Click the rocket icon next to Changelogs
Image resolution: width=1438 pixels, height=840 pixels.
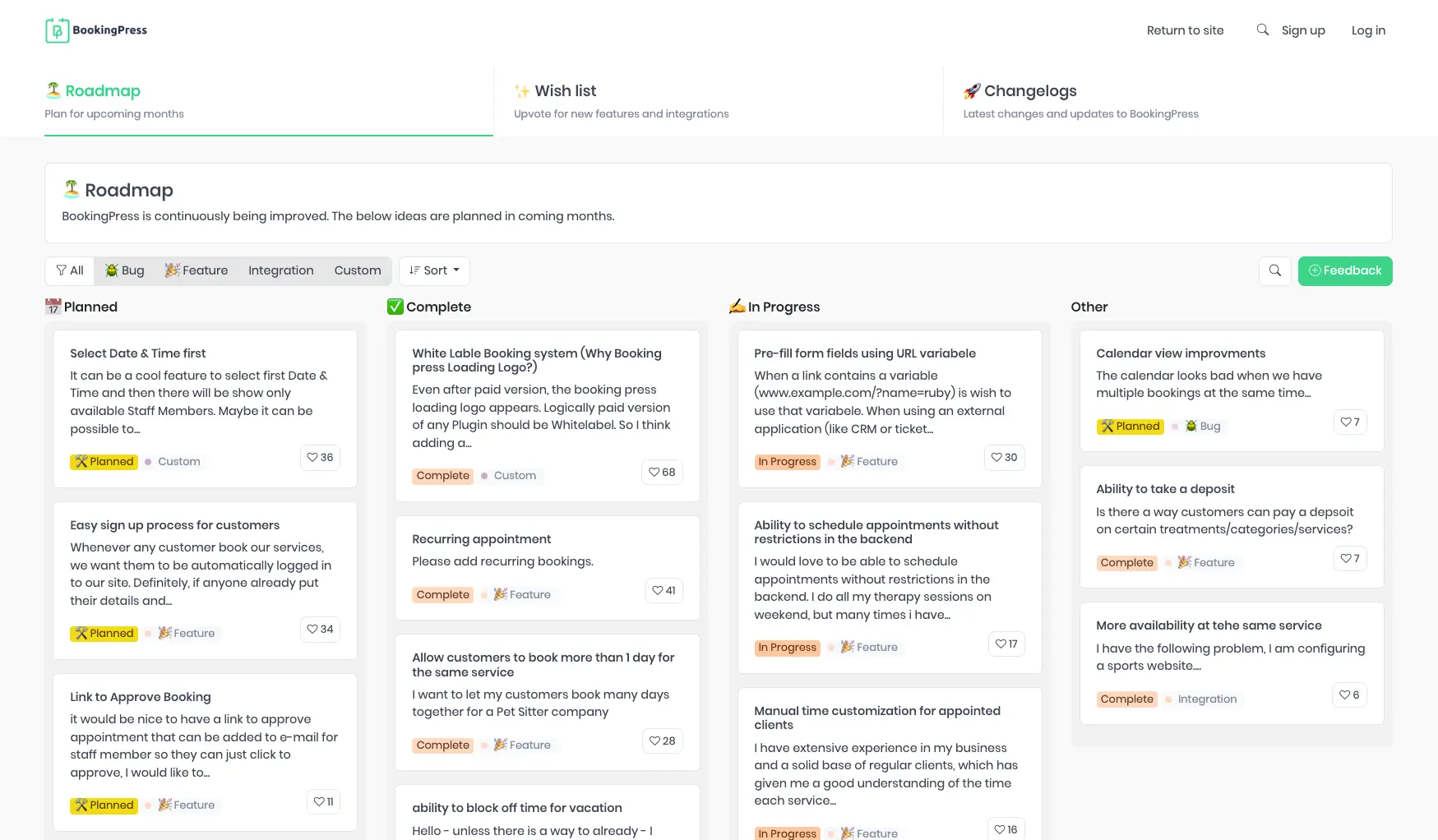(973, 90)
